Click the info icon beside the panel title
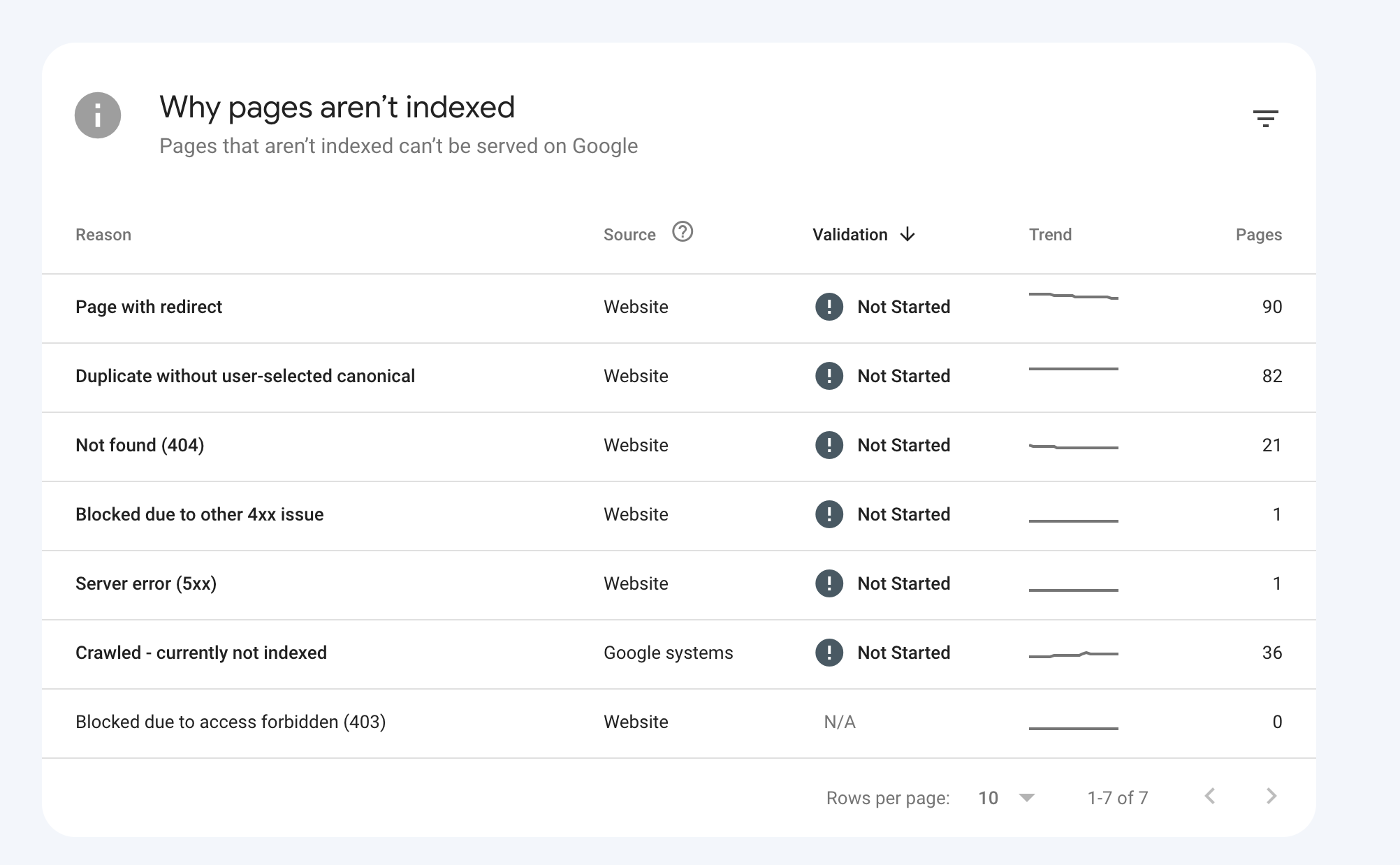Image resolution: width=1400 pixels, height=865 pixels. (96, 115)
